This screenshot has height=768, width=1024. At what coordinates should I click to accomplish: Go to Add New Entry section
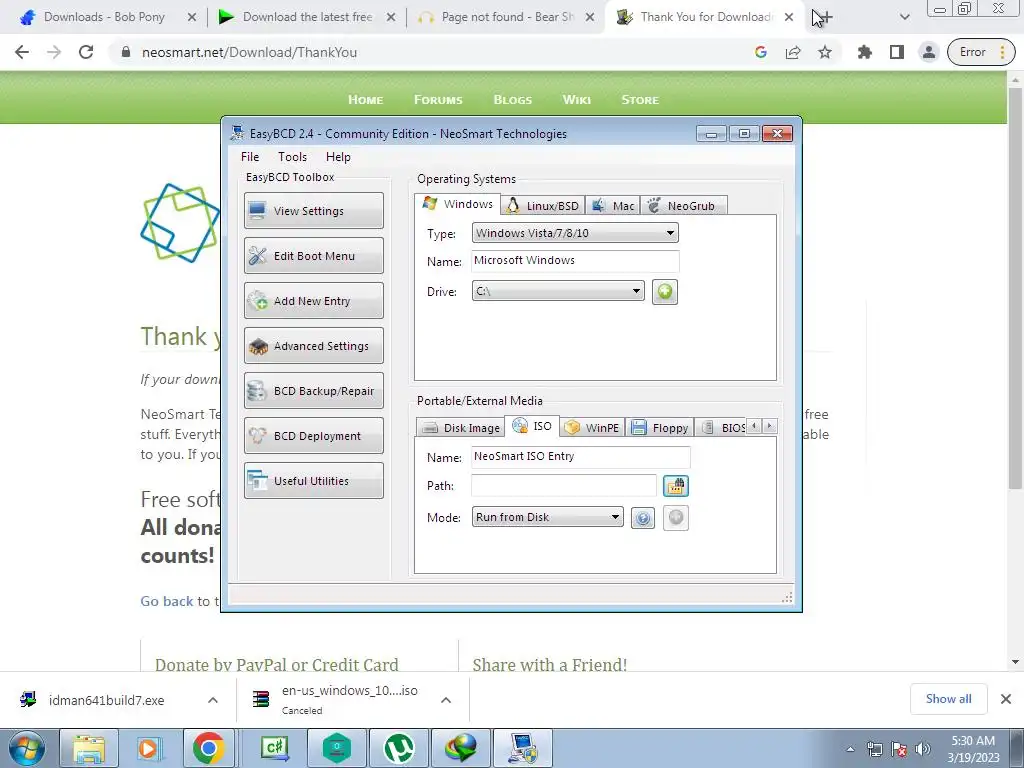pos(313,300)
